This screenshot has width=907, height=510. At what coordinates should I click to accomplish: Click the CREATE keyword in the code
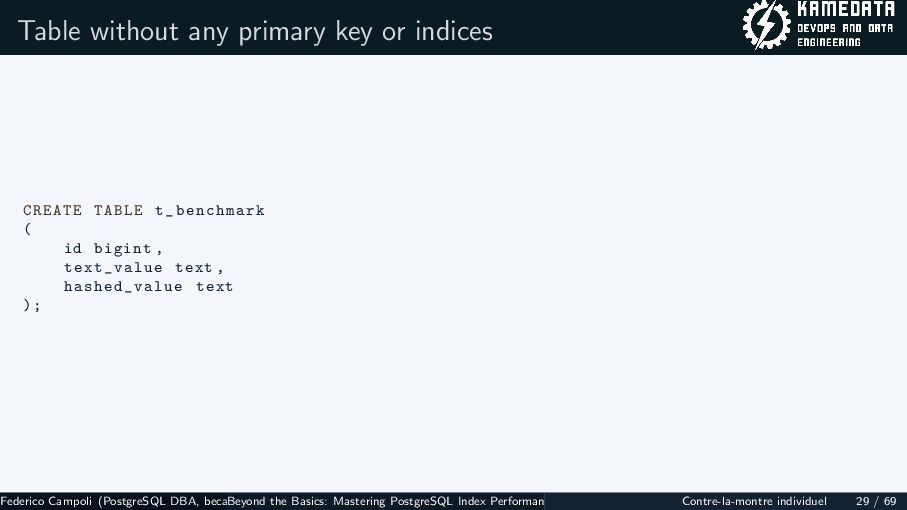(53, 210)
